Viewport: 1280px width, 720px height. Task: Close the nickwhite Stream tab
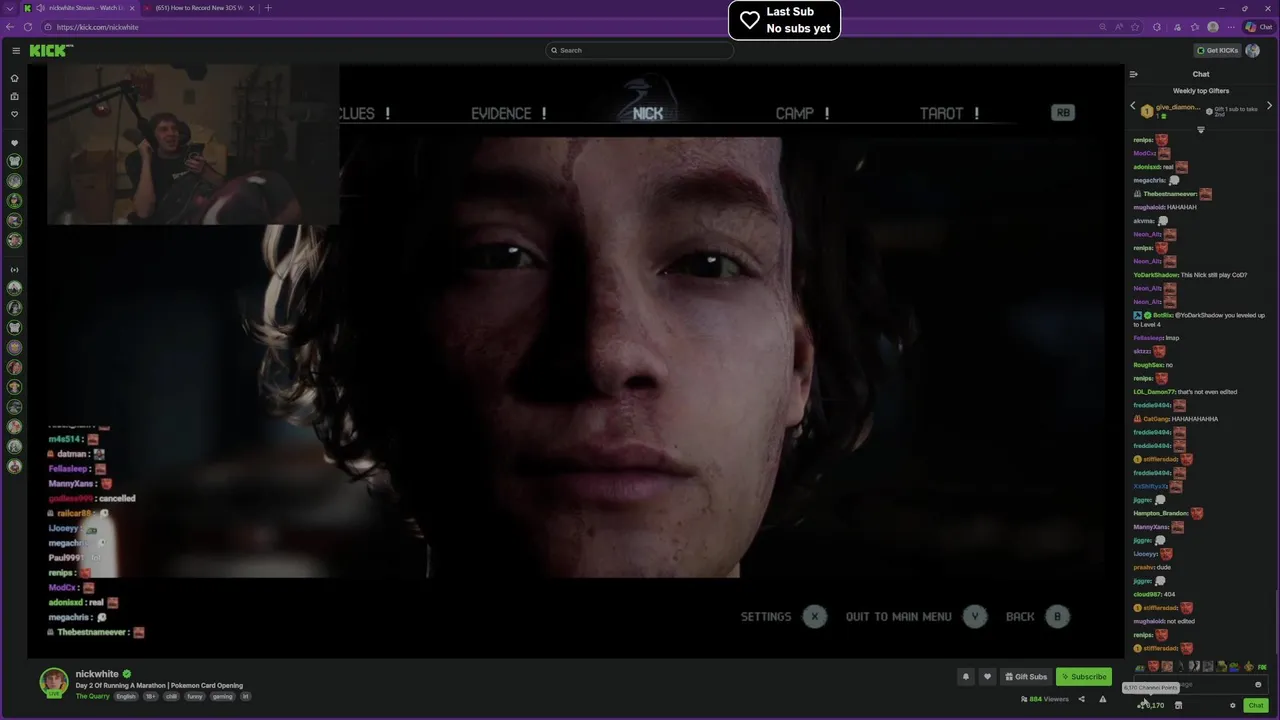pos(131,8)
